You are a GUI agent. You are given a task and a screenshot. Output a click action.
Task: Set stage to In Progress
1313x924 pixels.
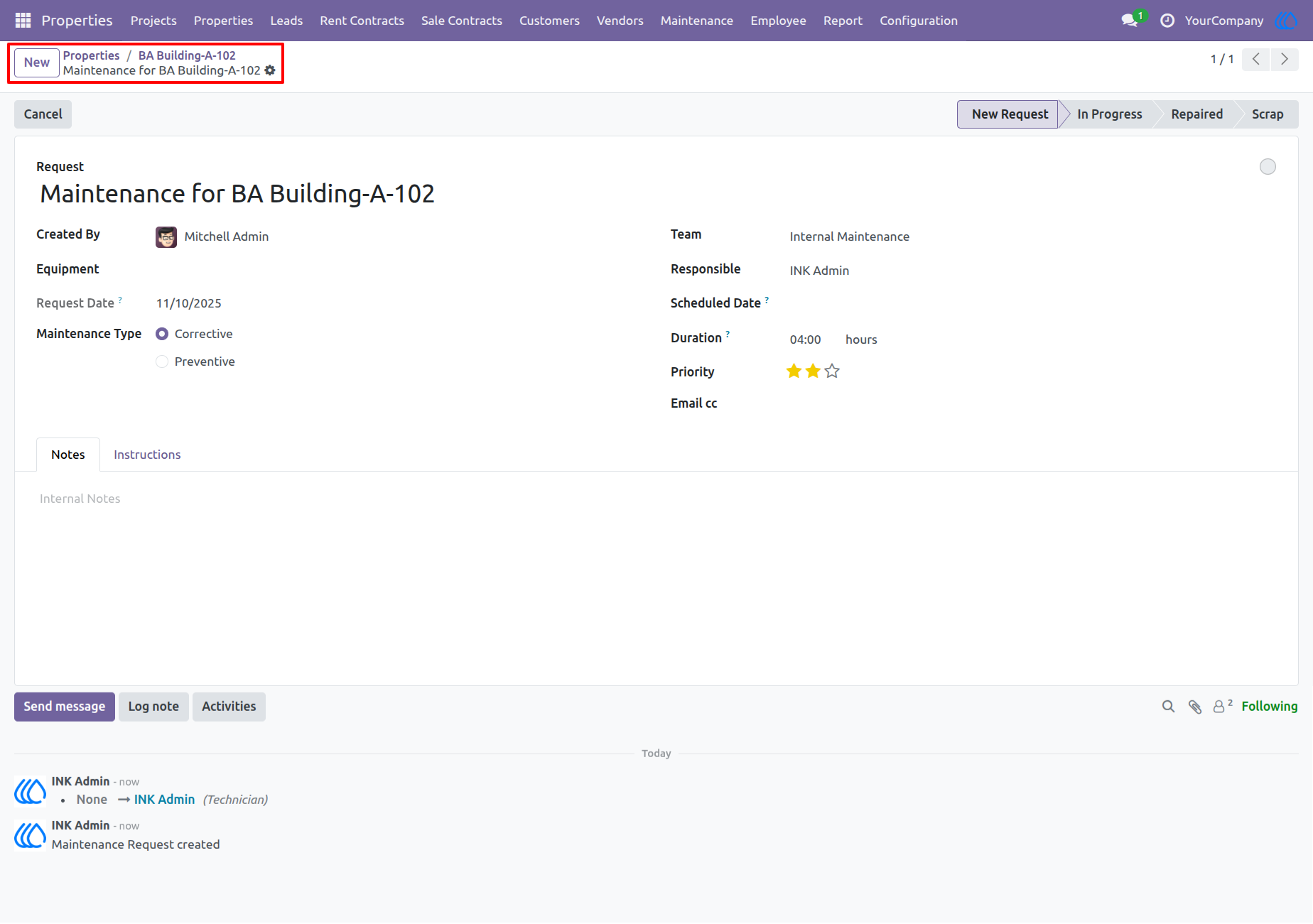point(1109,114)
